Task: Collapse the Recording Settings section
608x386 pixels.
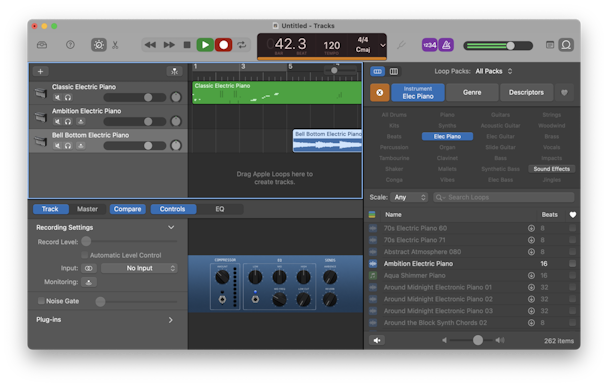Action: pyautogui.click(x=171, y=227)
